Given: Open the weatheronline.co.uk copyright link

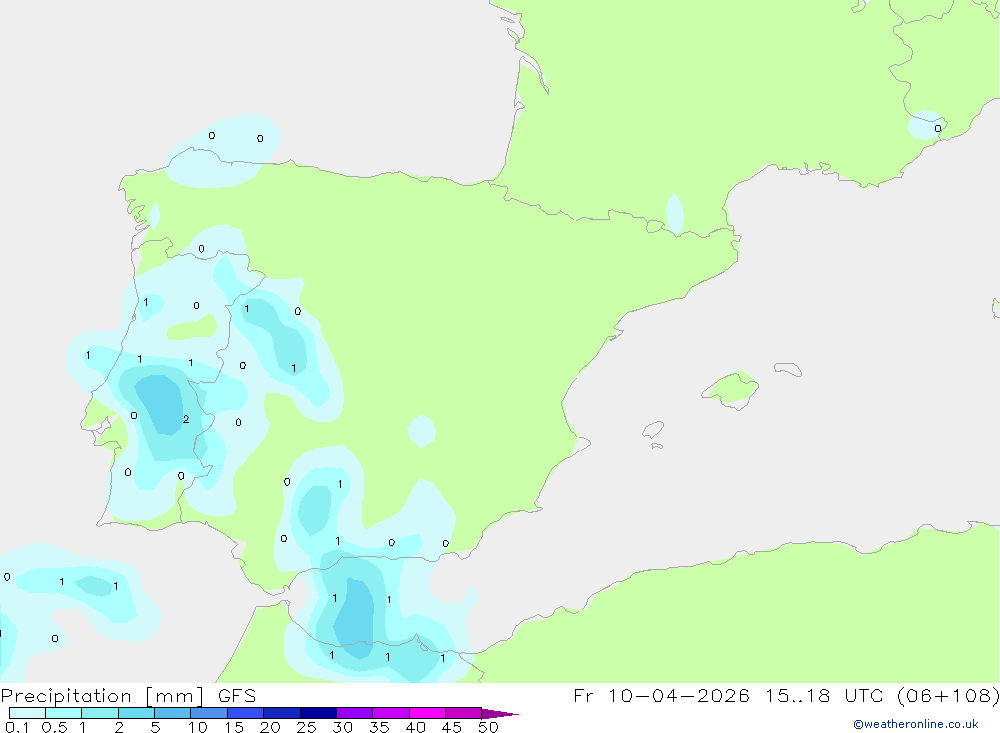Looking at the screenshot, I should coord(916,724).
